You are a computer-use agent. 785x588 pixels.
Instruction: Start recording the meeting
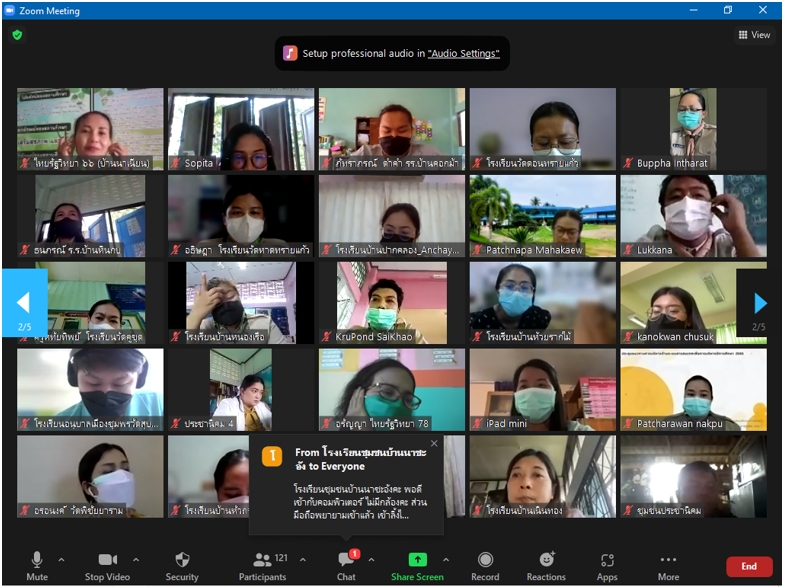(485, 565)
